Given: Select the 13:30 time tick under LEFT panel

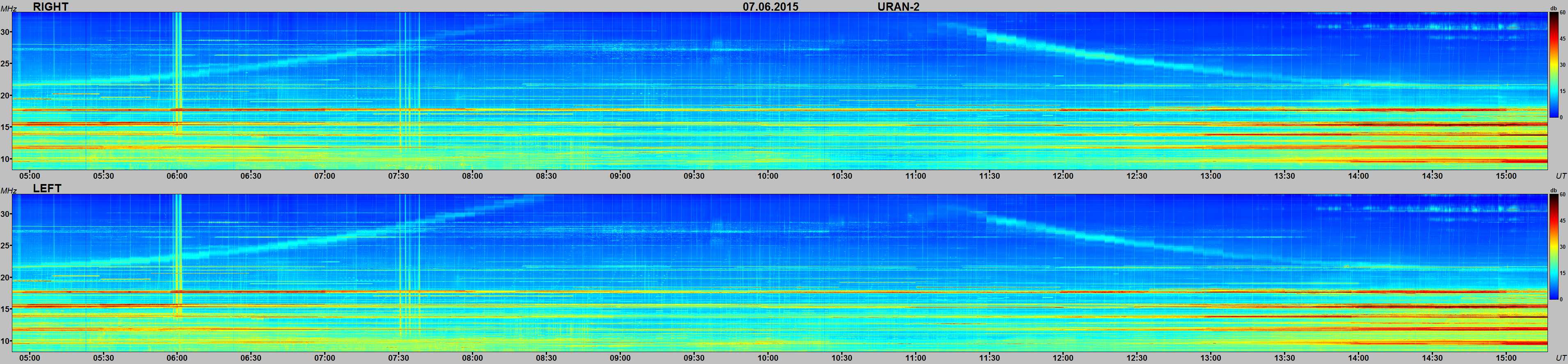Looking at the screenshot, I should [1284, 358].
